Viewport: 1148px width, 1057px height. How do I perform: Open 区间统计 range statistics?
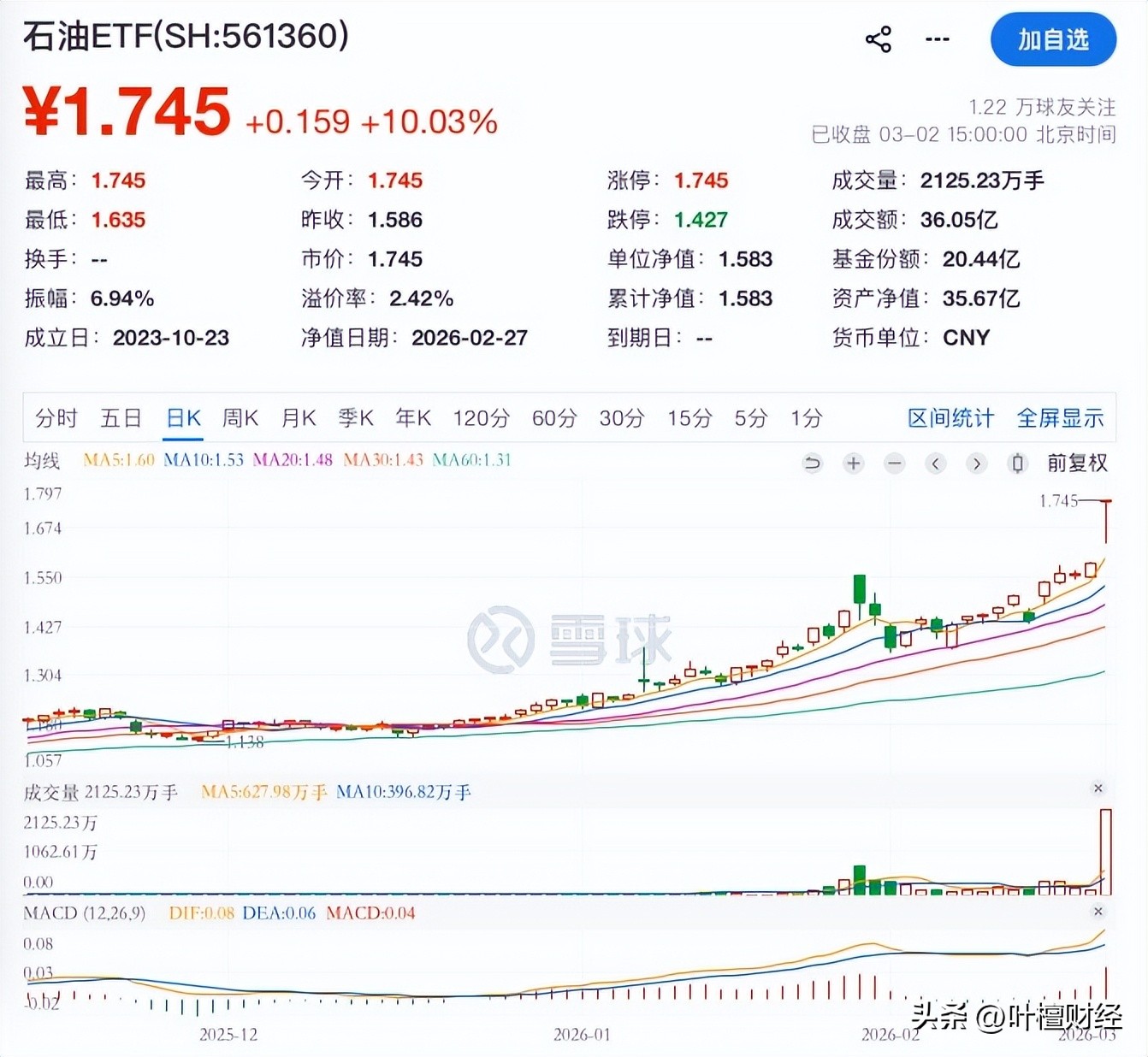[x=950, y=418]
